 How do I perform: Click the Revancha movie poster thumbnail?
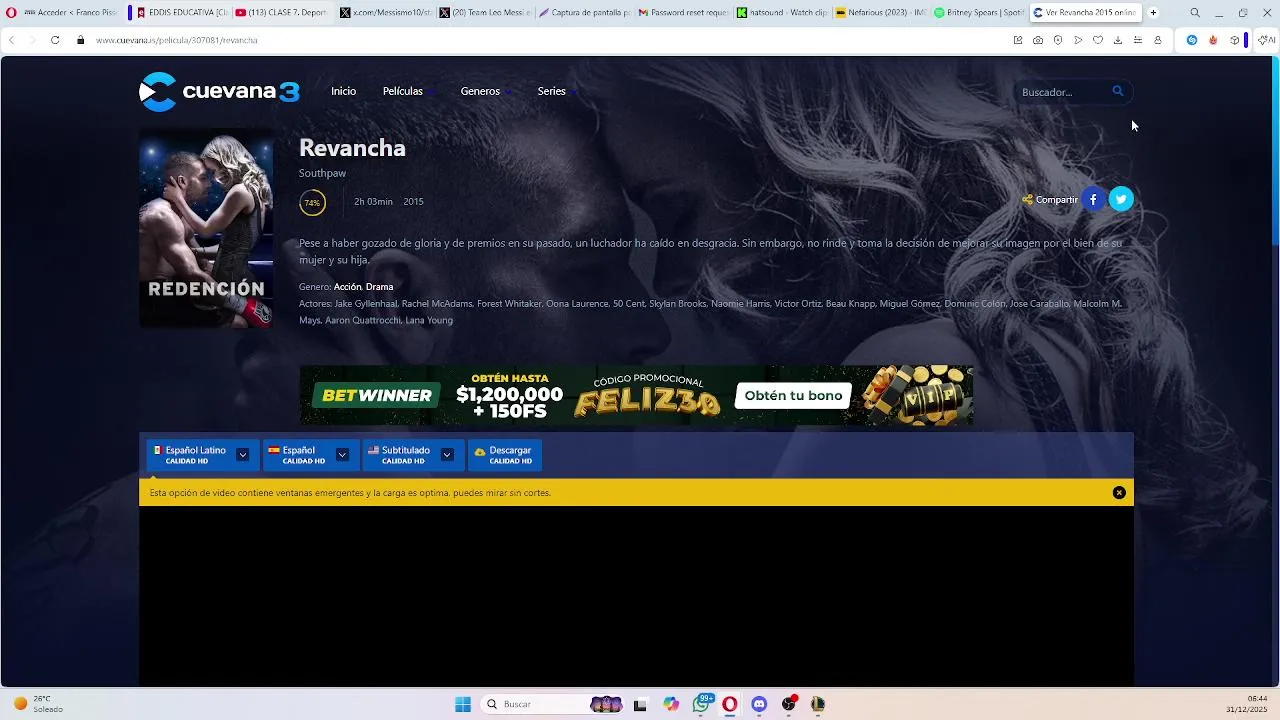206,228
